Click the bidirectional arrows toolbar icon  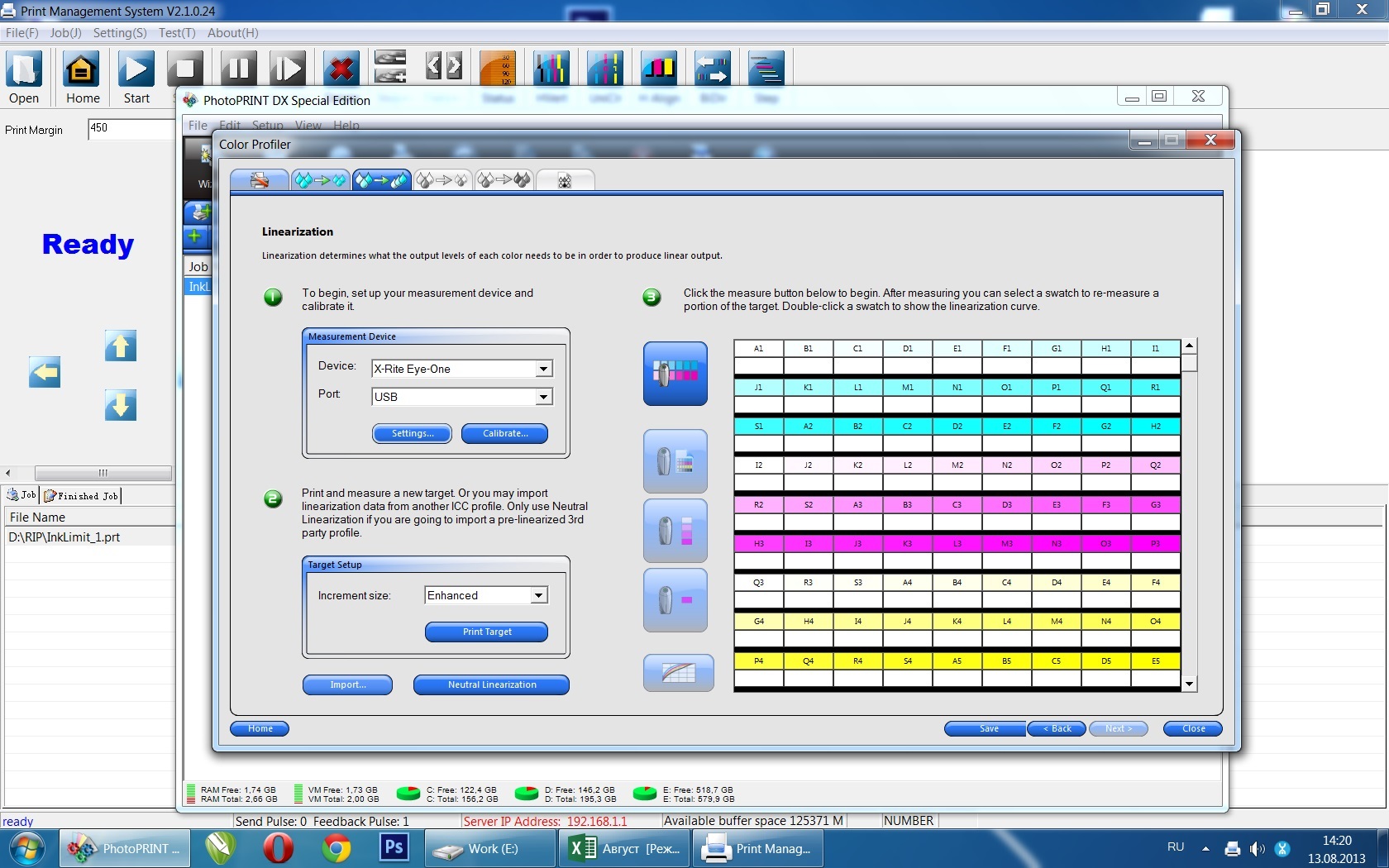pyautogui.click(x=713, y=69)
